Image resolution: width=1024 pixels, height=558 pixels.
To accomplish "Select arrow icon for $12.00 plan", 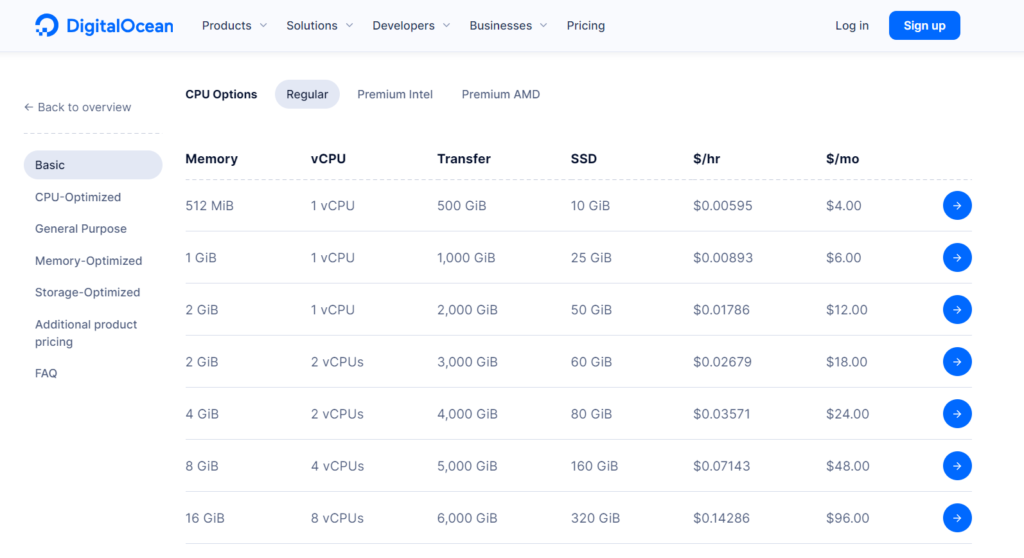I will [956, 310].
